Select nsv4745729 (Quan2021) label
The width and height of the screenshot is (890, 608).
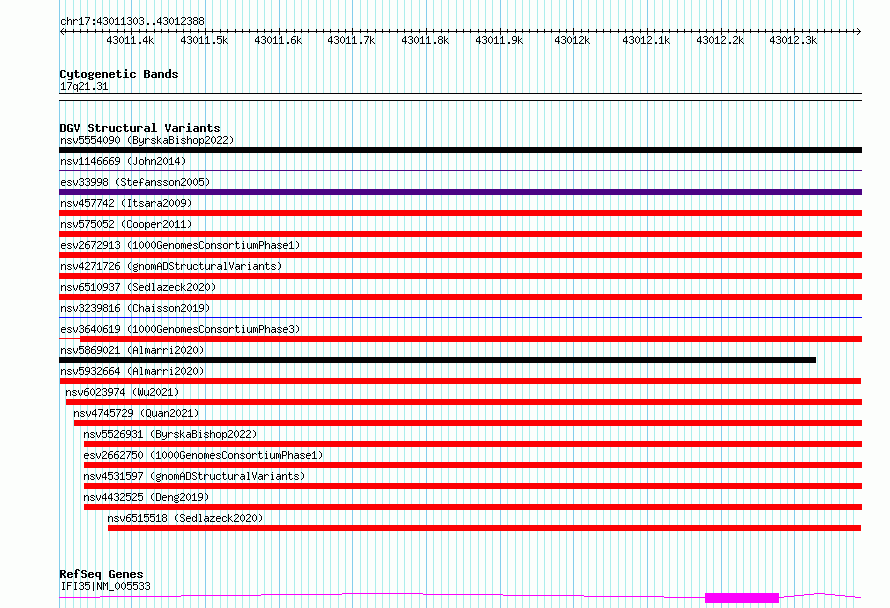pos(136,413)
